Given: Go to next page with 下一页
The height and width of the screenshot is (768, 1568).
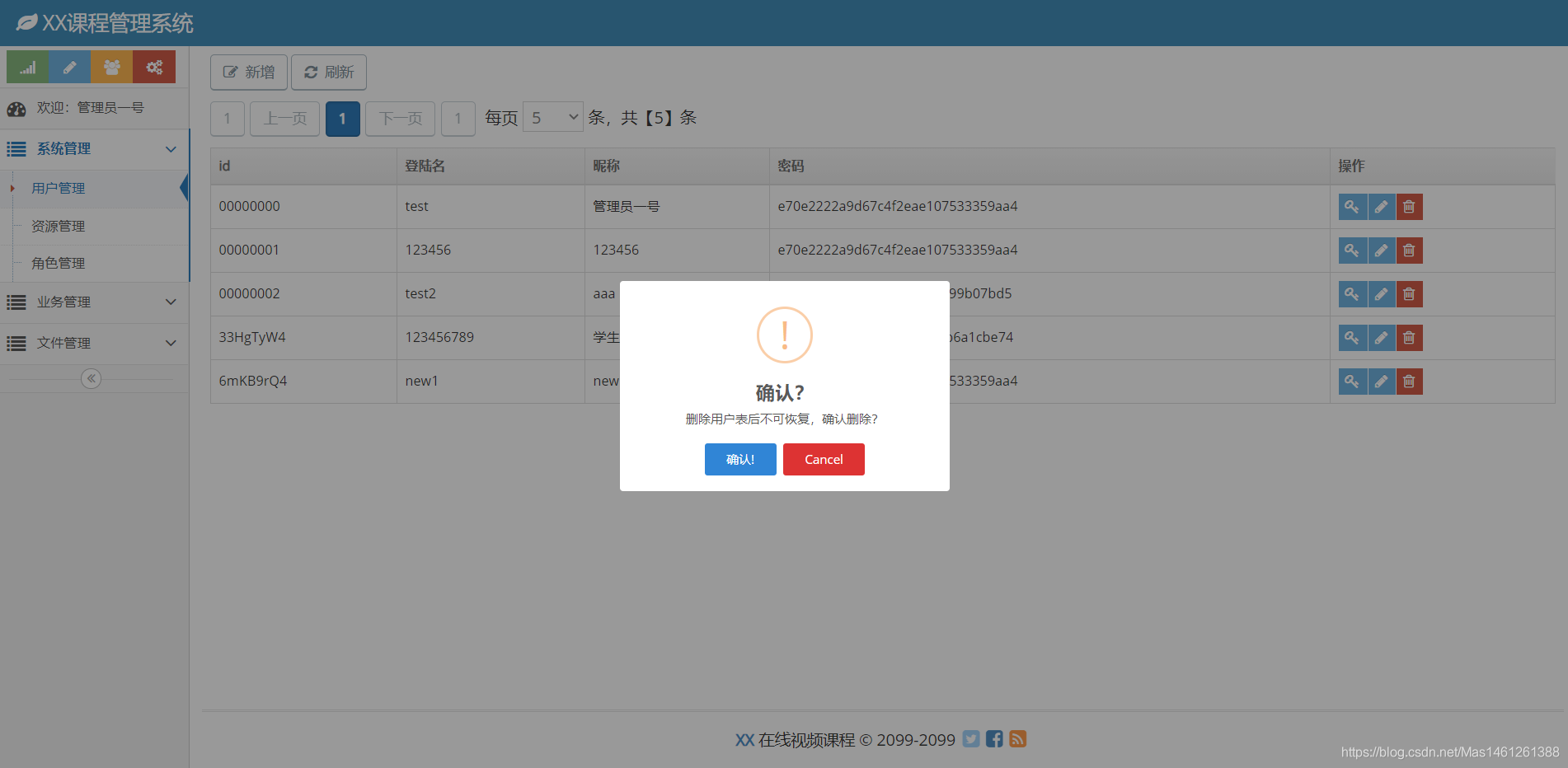Looking at the screenshot, I should pos(400,119).
